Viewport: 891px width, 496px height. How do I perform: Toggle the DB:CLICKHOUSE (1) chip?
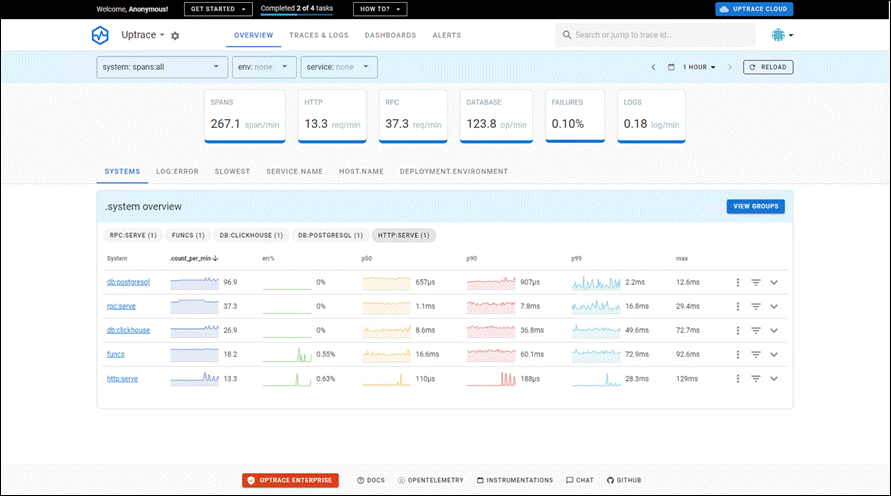[x=251, y=235]
